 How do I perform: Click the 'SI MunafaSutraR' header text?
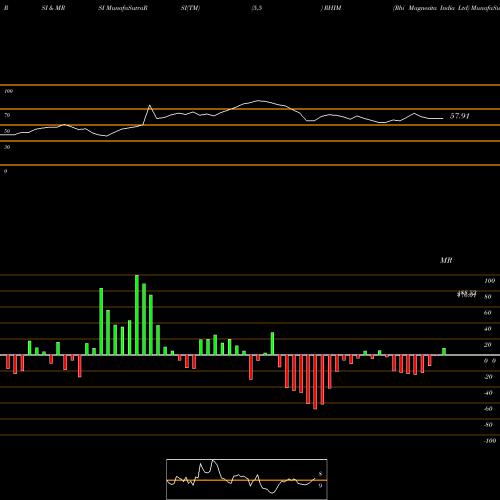[x=123, y=8]
